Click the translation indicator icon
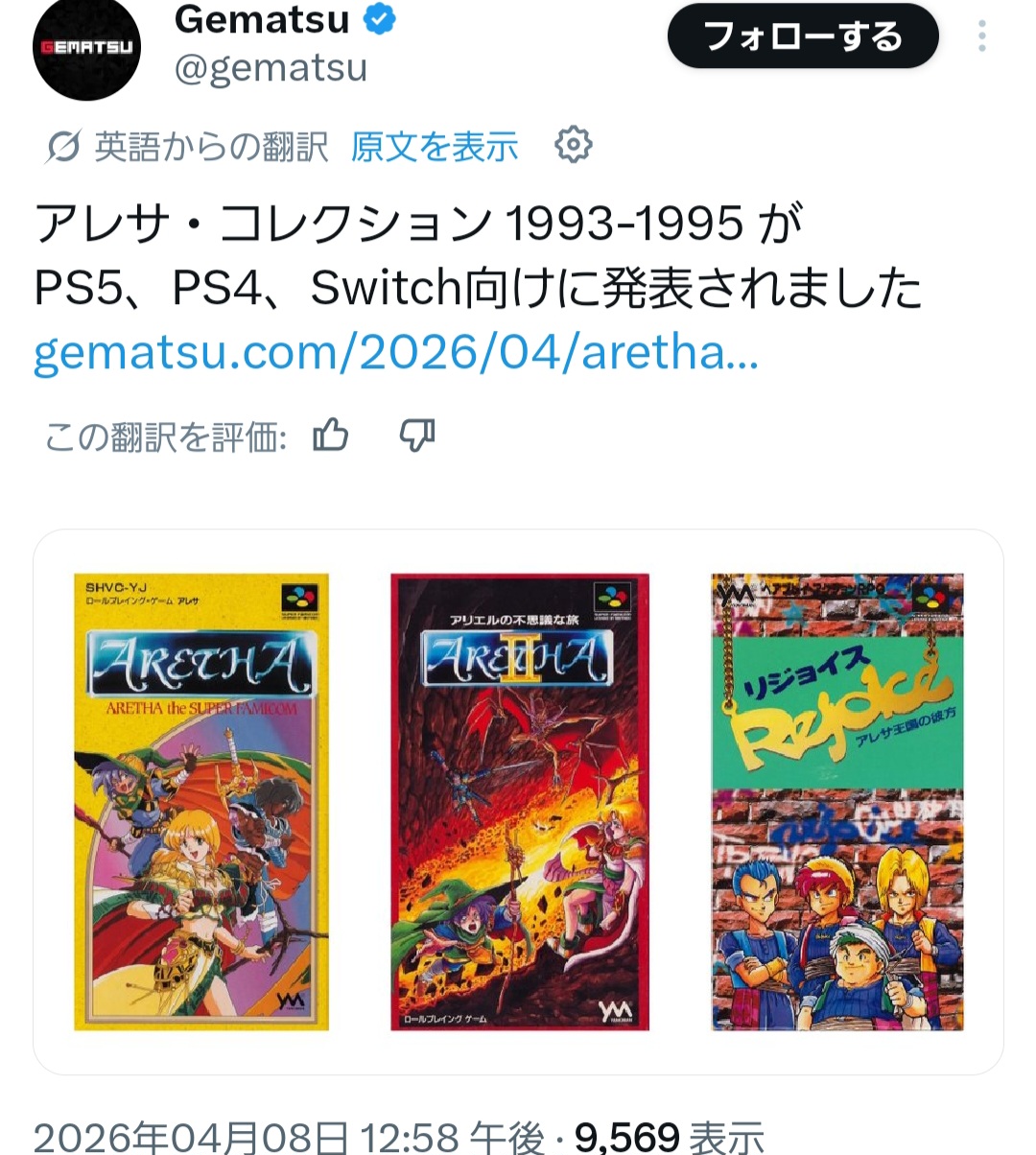This screenshot has height=1155, width=1036. [x=62, y=147]
